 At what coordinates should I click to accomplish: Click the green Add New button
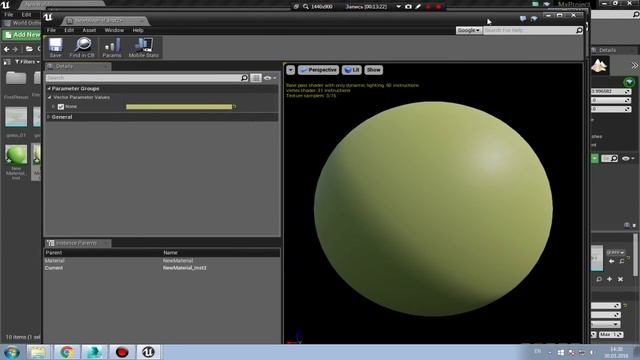click(22, 35)
